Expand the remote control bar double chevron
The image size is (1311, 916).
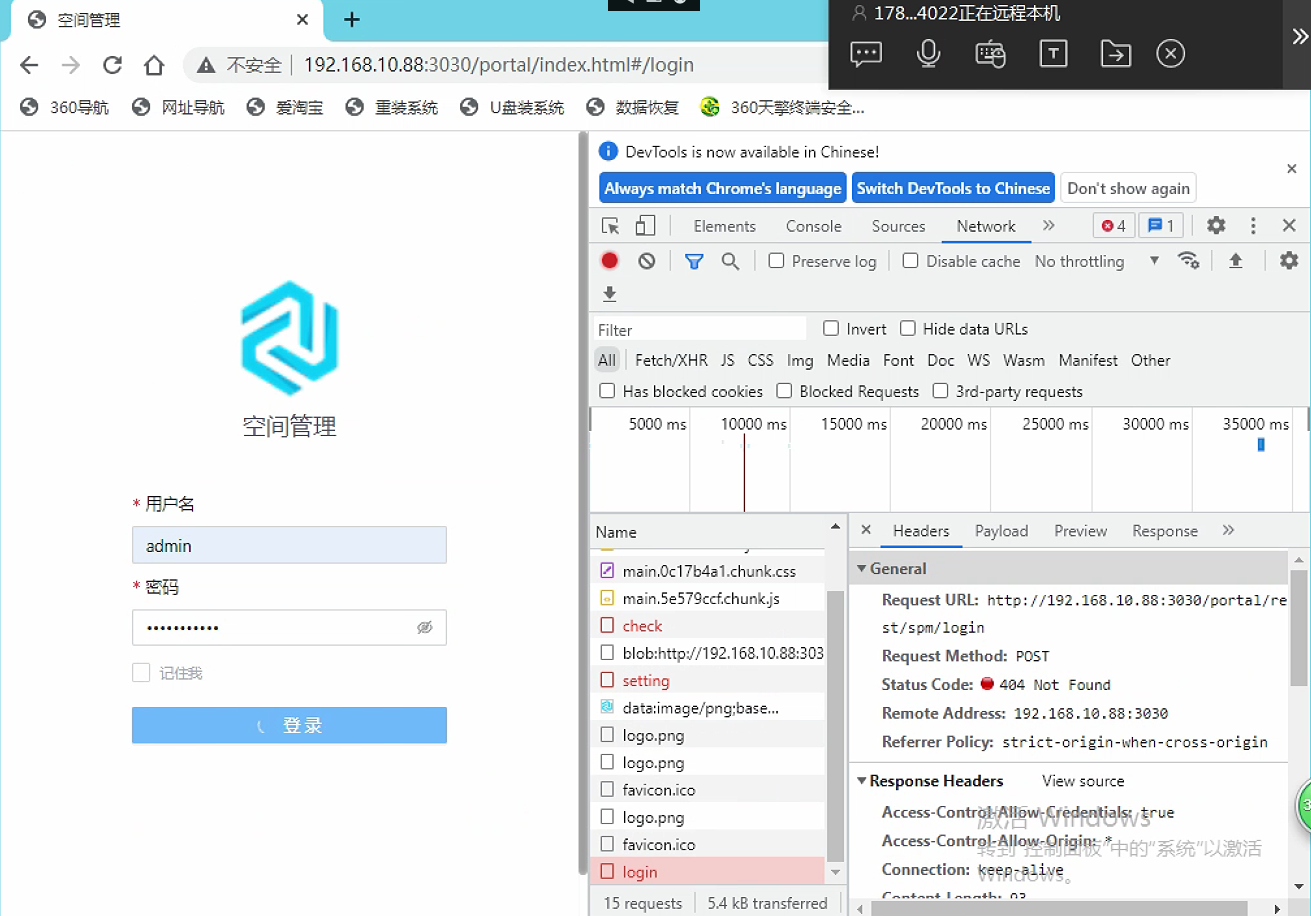point(1300,37)
